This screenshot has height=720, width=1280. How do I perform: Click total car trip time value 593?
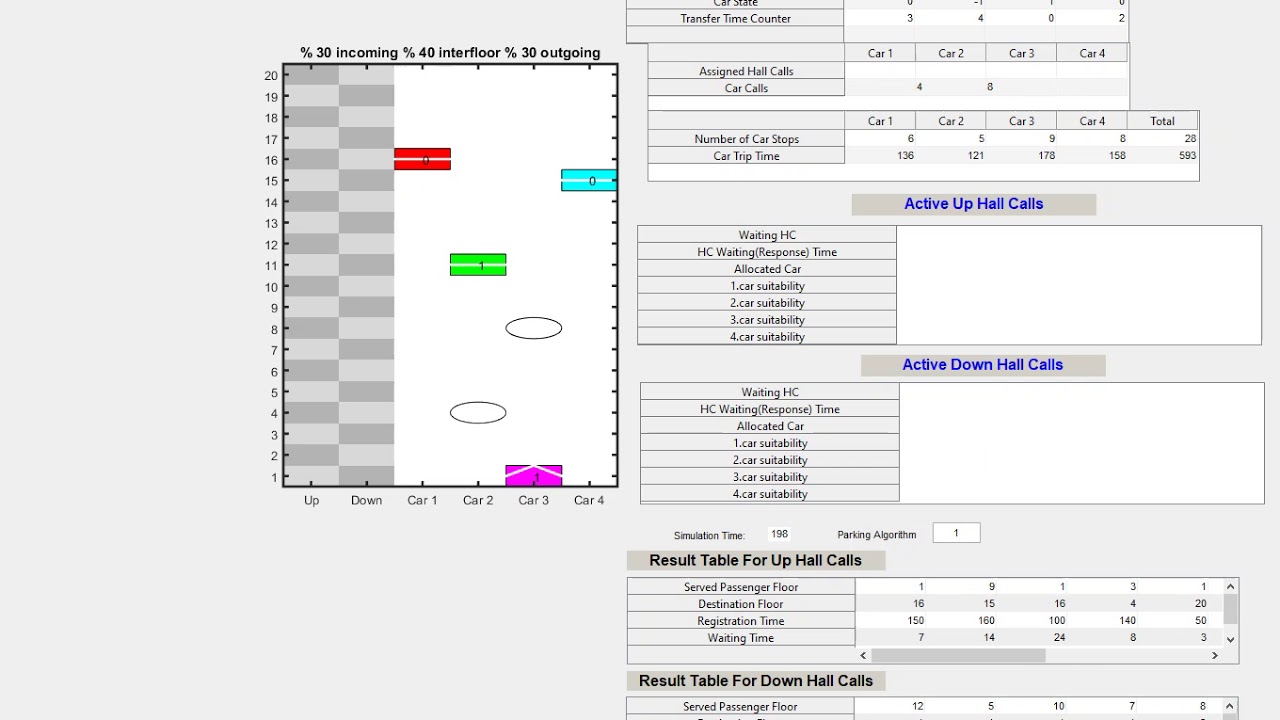coord(1187,155)
